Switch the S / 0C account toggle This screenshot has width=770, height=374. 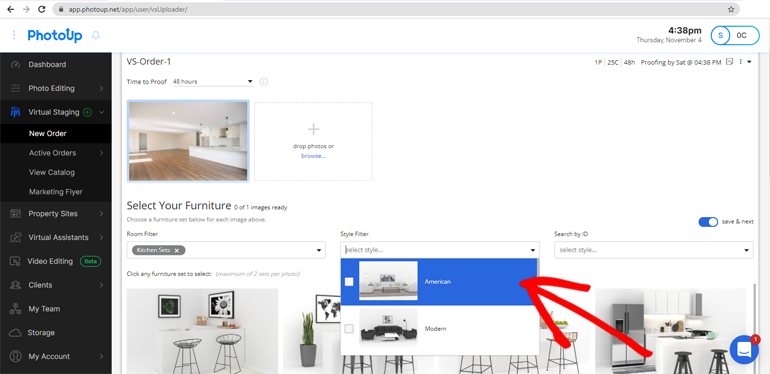[x=735, y=35]
